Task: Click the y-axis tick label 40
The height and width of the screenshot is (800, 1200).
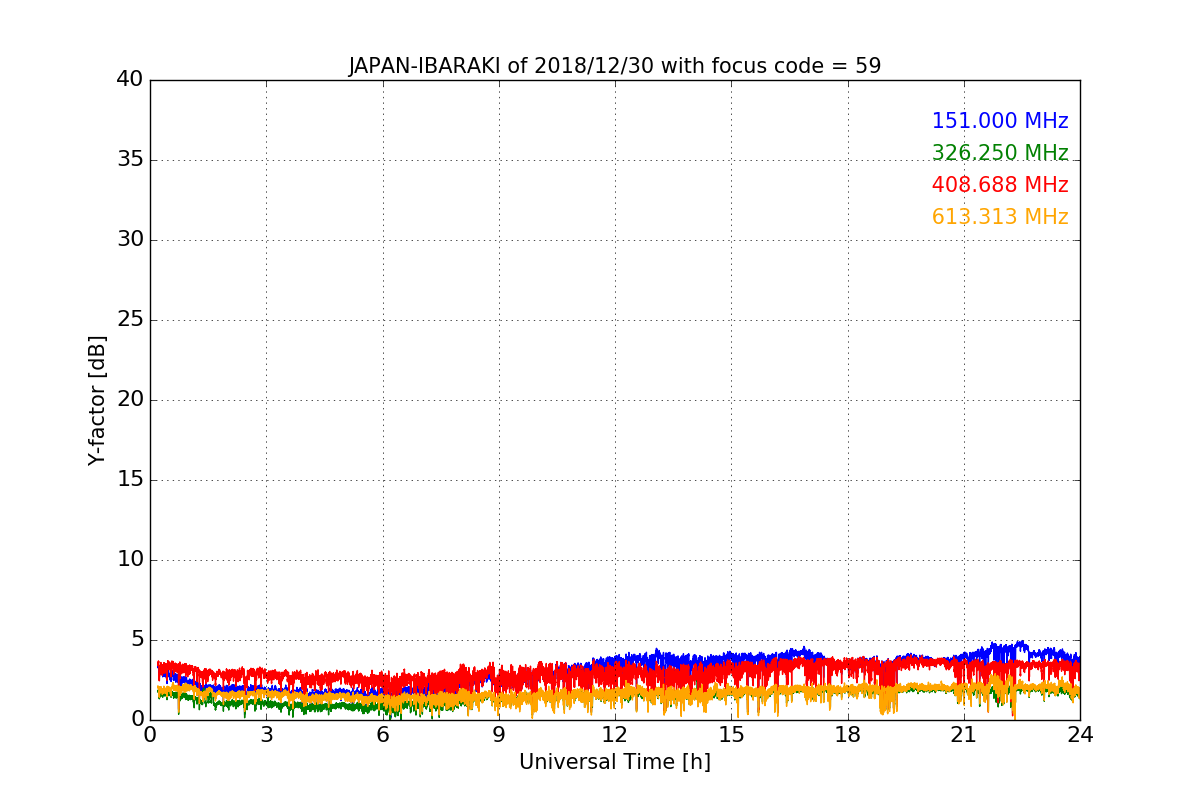Action: 130,79
